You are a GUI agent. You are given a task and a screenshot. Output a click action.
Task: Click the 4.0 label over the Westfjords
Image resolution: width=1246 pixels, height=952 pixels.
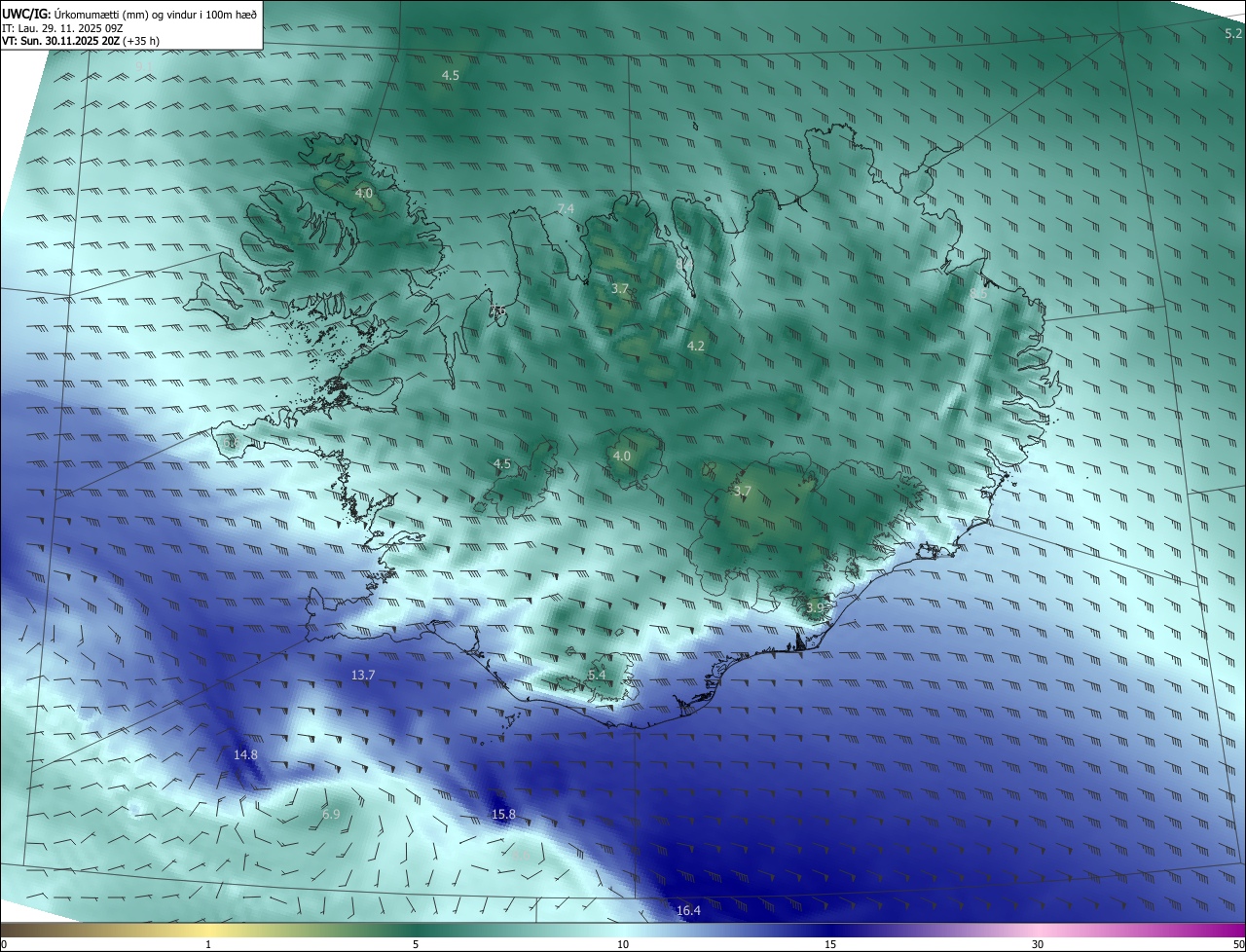point(363,194)
